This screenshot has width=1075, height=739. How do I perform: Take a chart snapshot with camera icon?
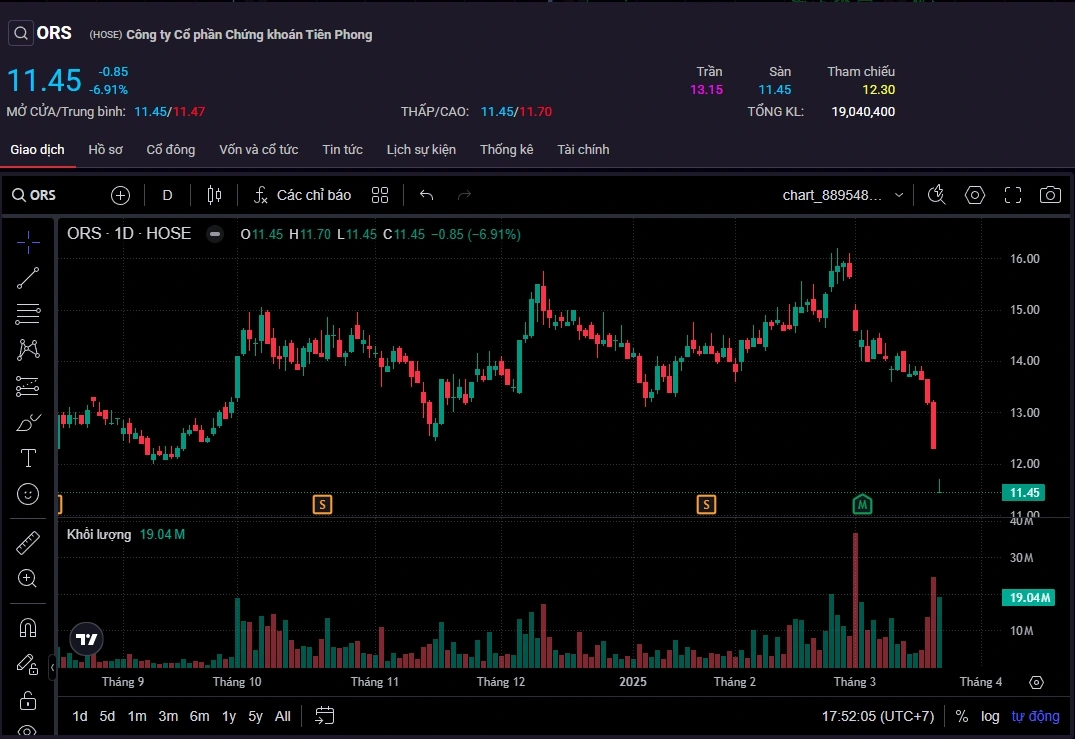coord(1050,195)
